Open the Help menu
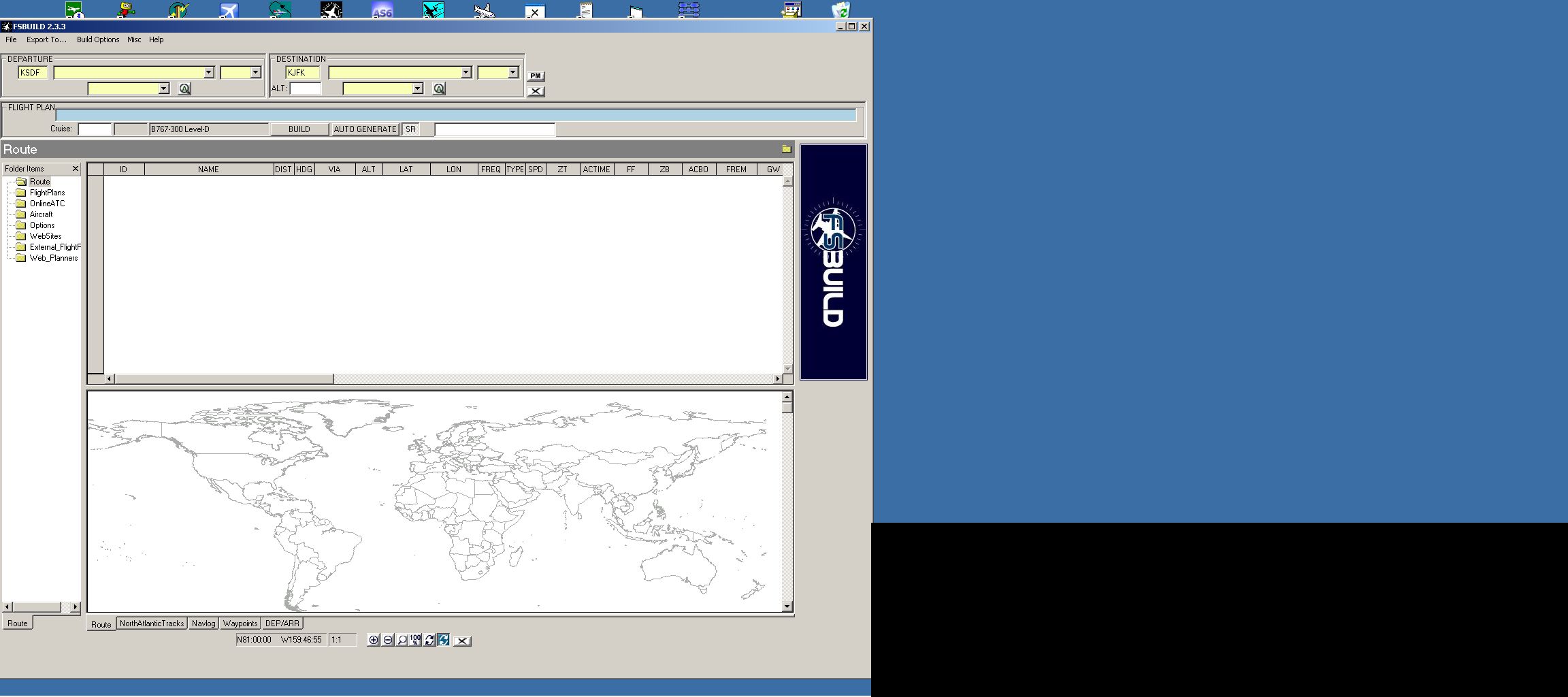 pyautogui.click(x=156, y=39)
